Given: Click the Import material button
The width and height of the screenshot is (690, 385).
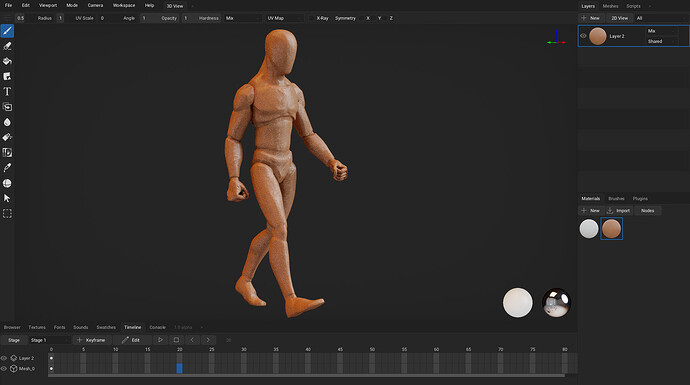Looking at the screenshot, I should (618, 211).
